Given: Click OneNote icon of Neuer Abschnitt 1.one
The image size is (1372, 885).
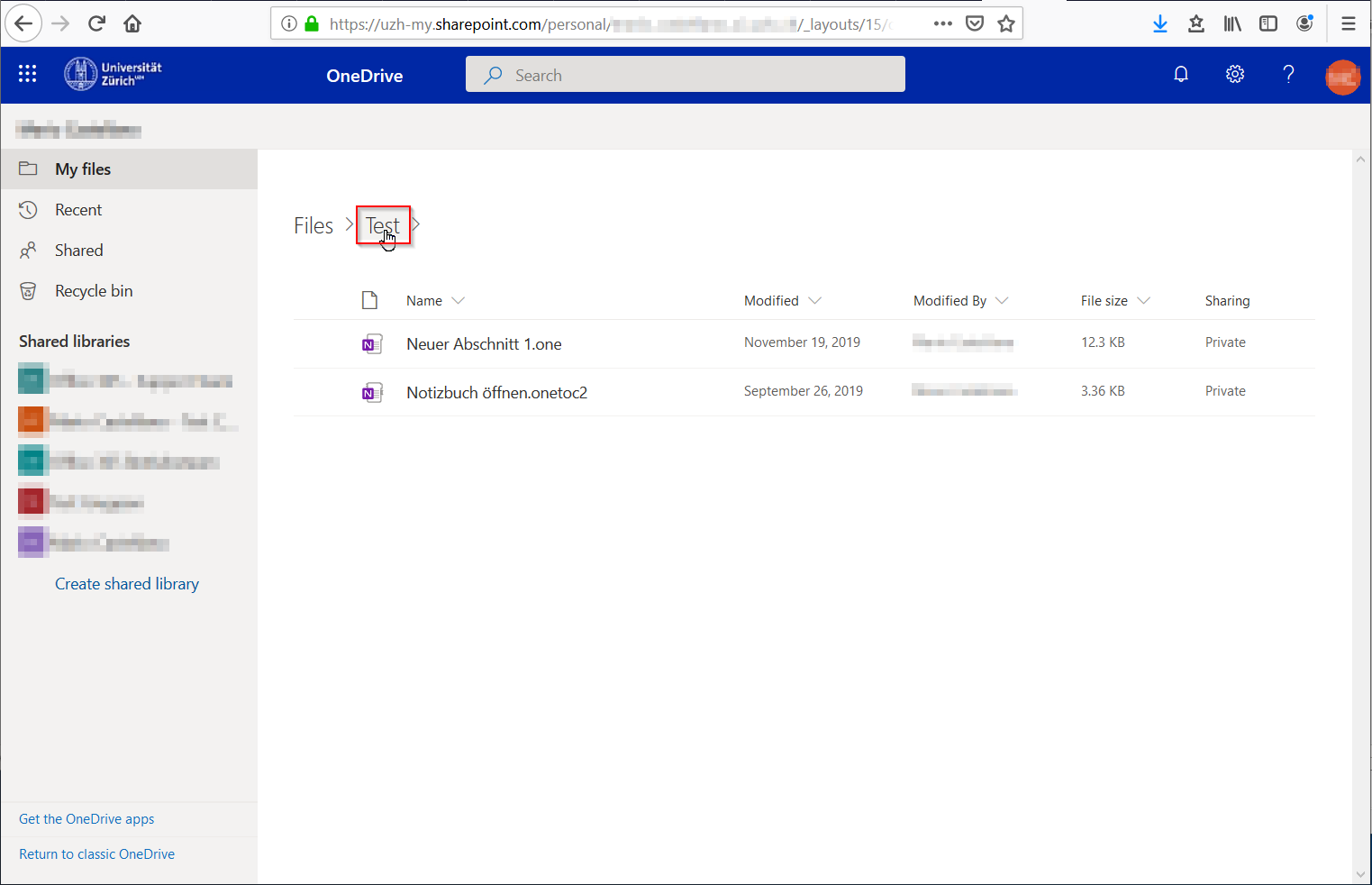Looking at the screenshot, I should pos(372,343).
